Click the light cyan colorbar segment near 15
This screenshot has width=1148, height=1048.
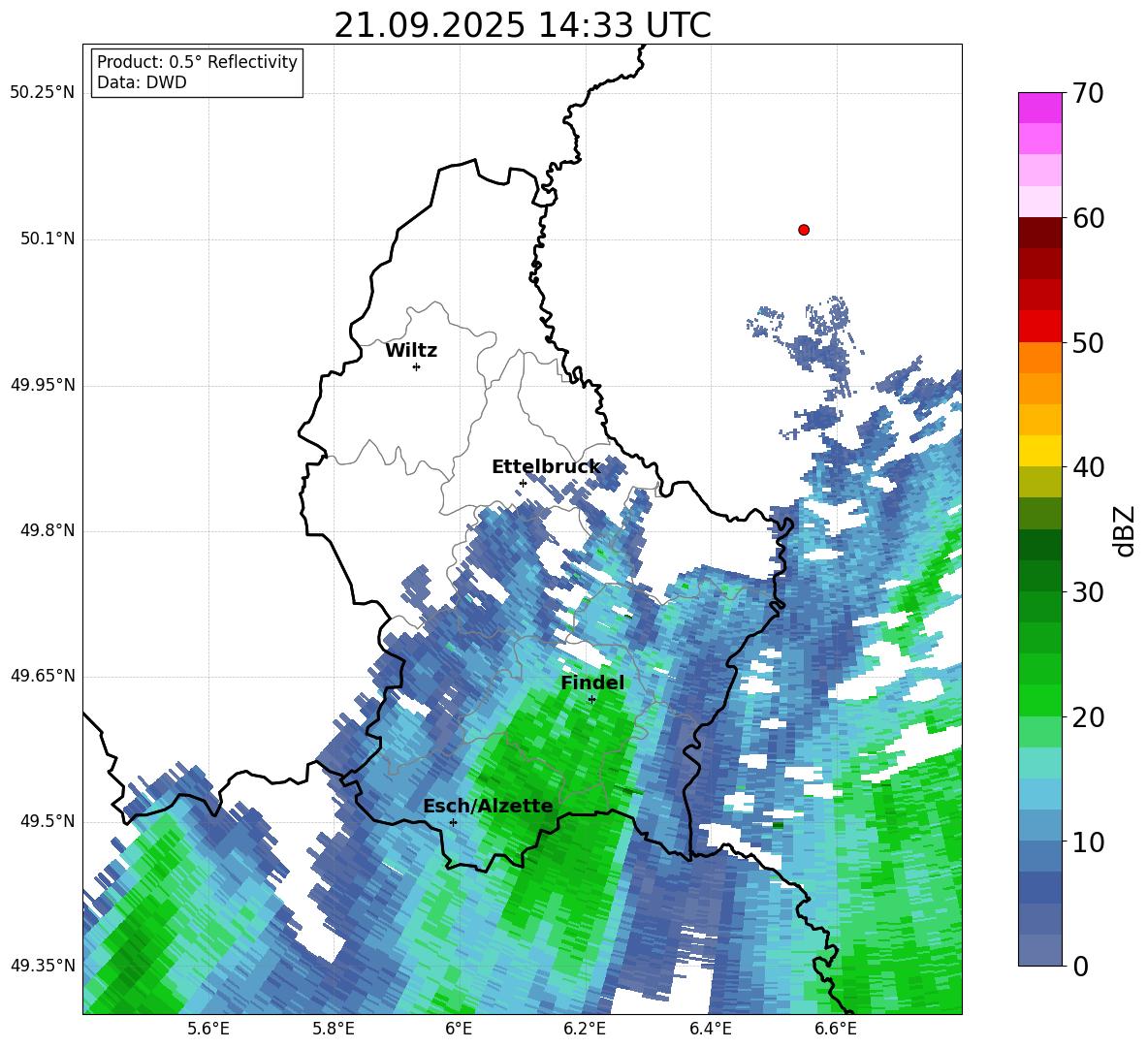coord(1039,763)
